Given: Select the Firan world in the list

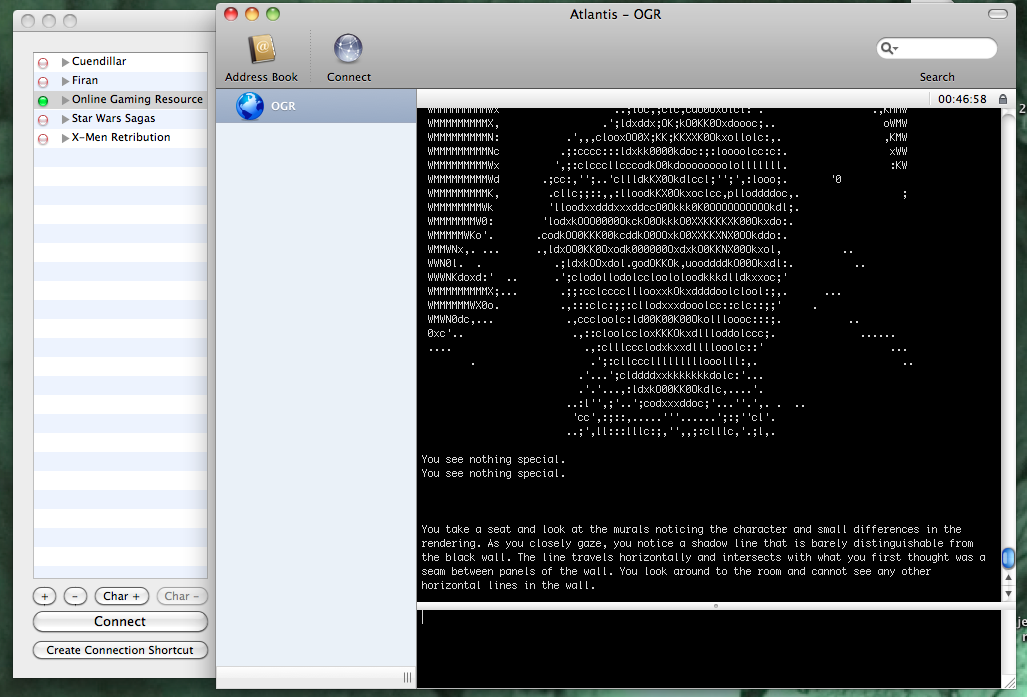Looking at the screenshot, I should (85, 81).
